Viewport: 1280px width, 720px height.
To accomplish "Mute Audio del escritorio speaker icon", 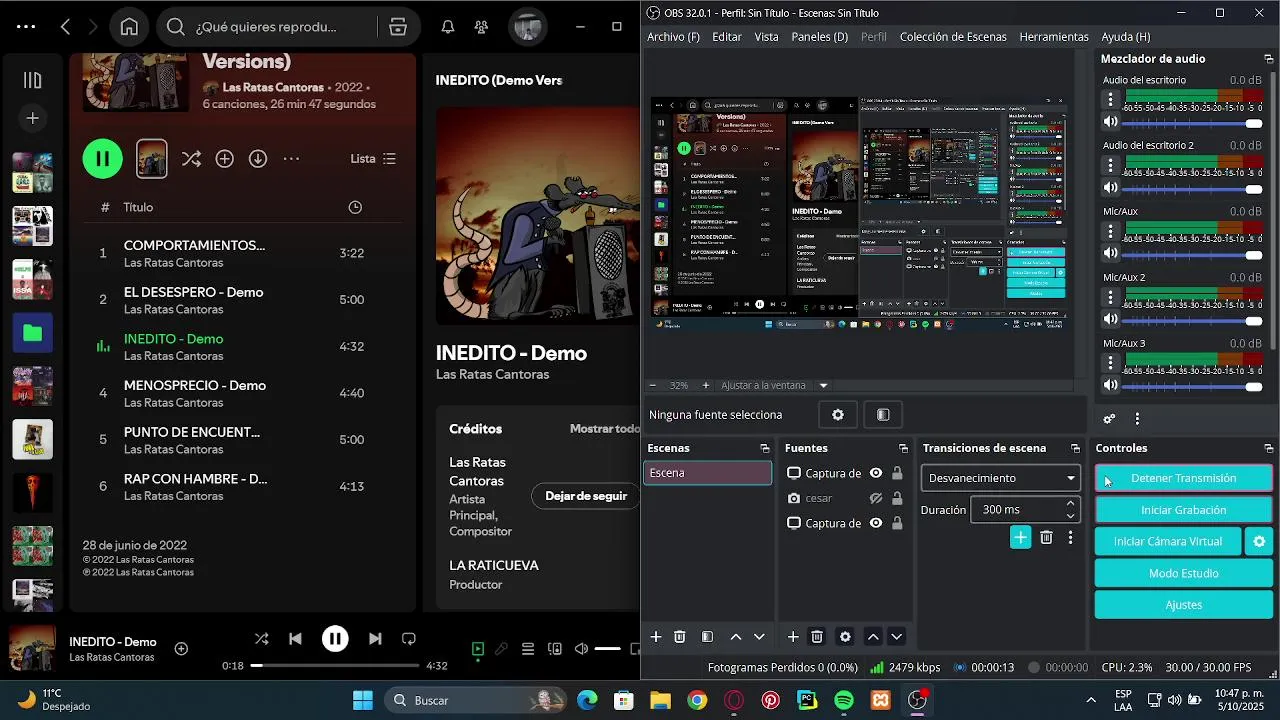I will pos(1110,122).
